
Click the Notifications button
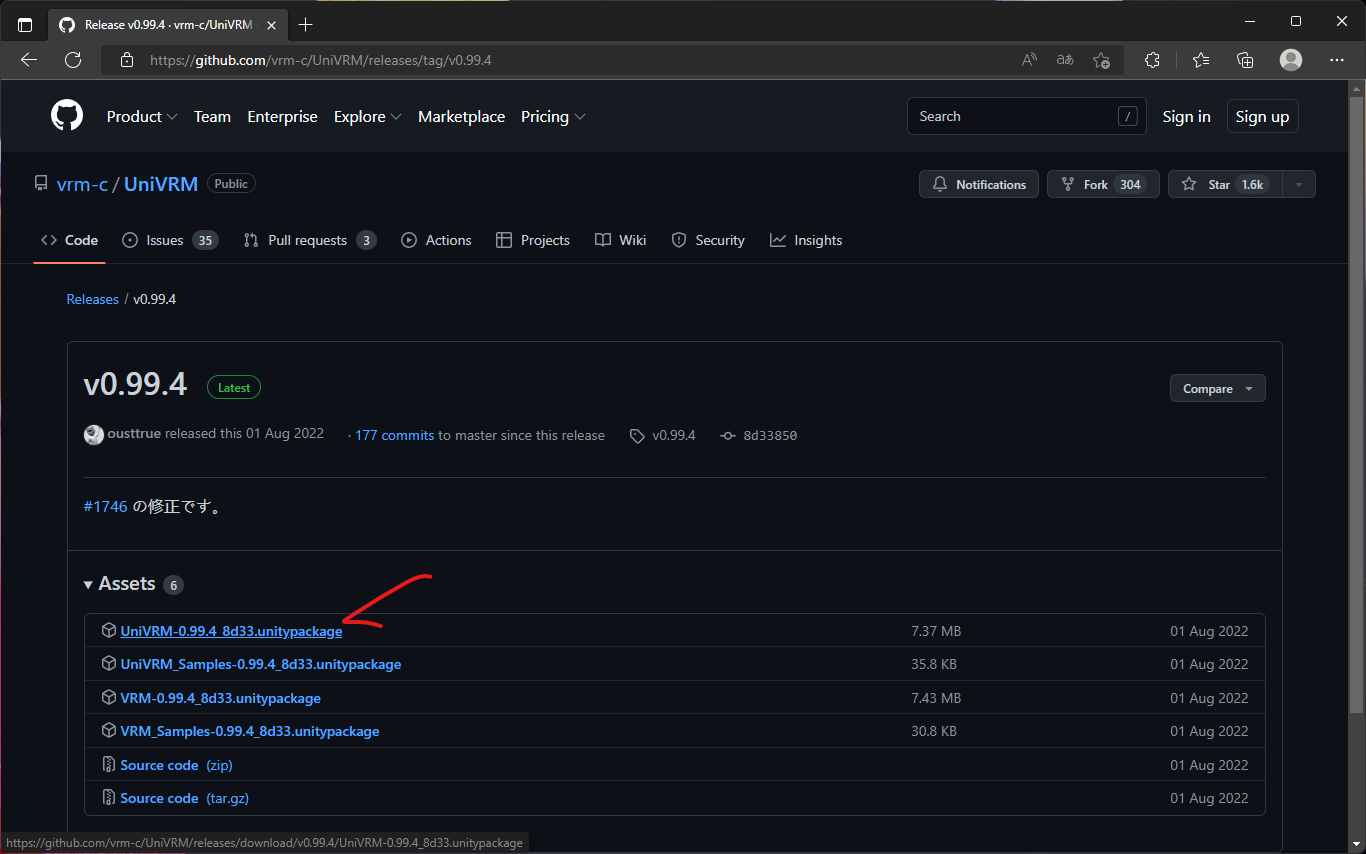tap(979, 184)
